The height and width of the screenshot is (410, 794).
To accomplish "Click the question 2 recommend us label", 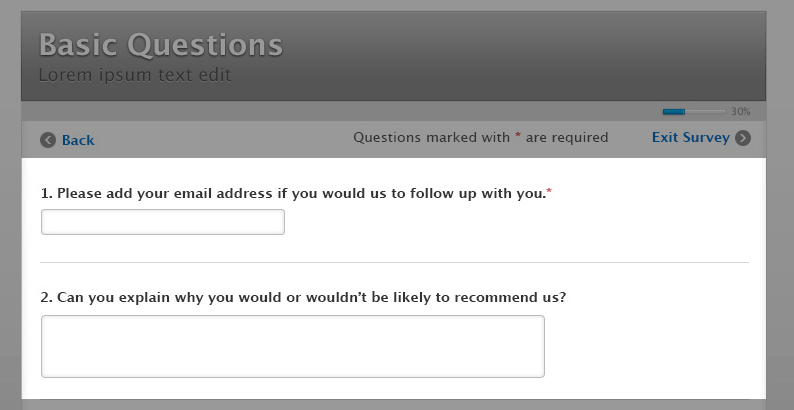I will (303, 297).
